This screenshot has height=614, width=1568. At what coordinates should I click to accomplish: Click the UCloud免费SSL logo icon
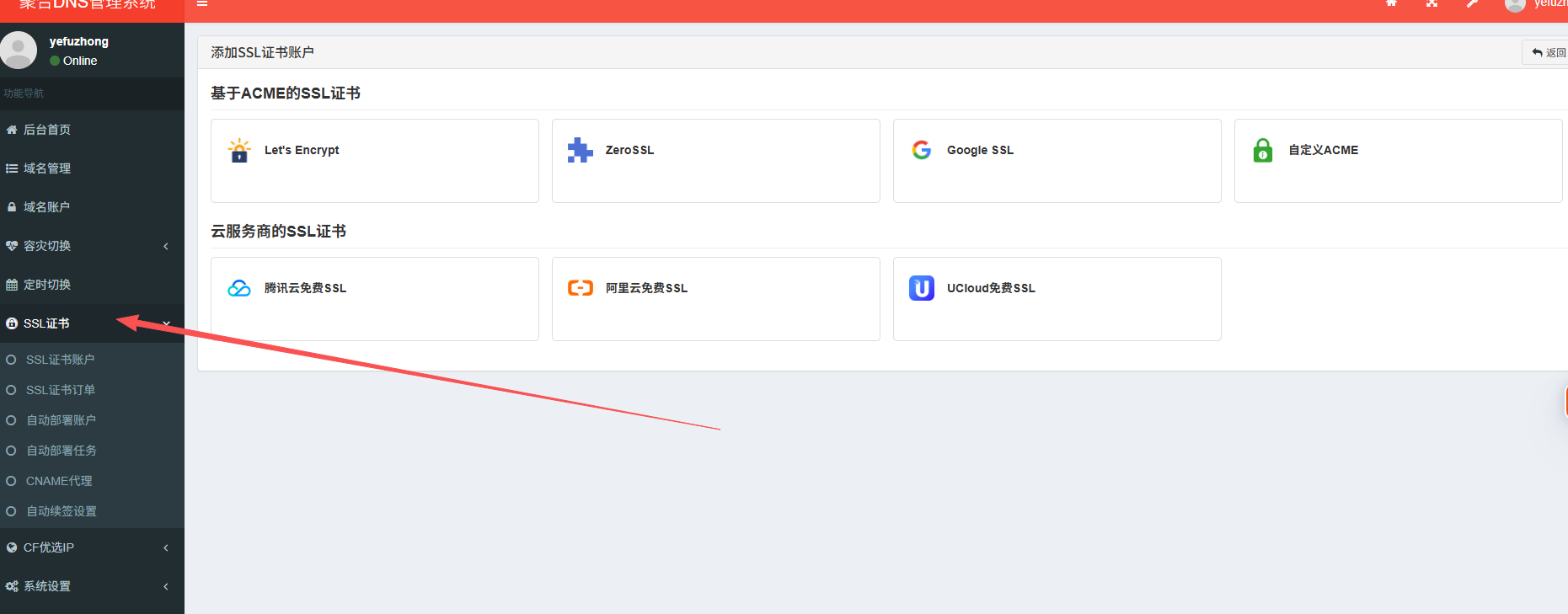(921, 288)
